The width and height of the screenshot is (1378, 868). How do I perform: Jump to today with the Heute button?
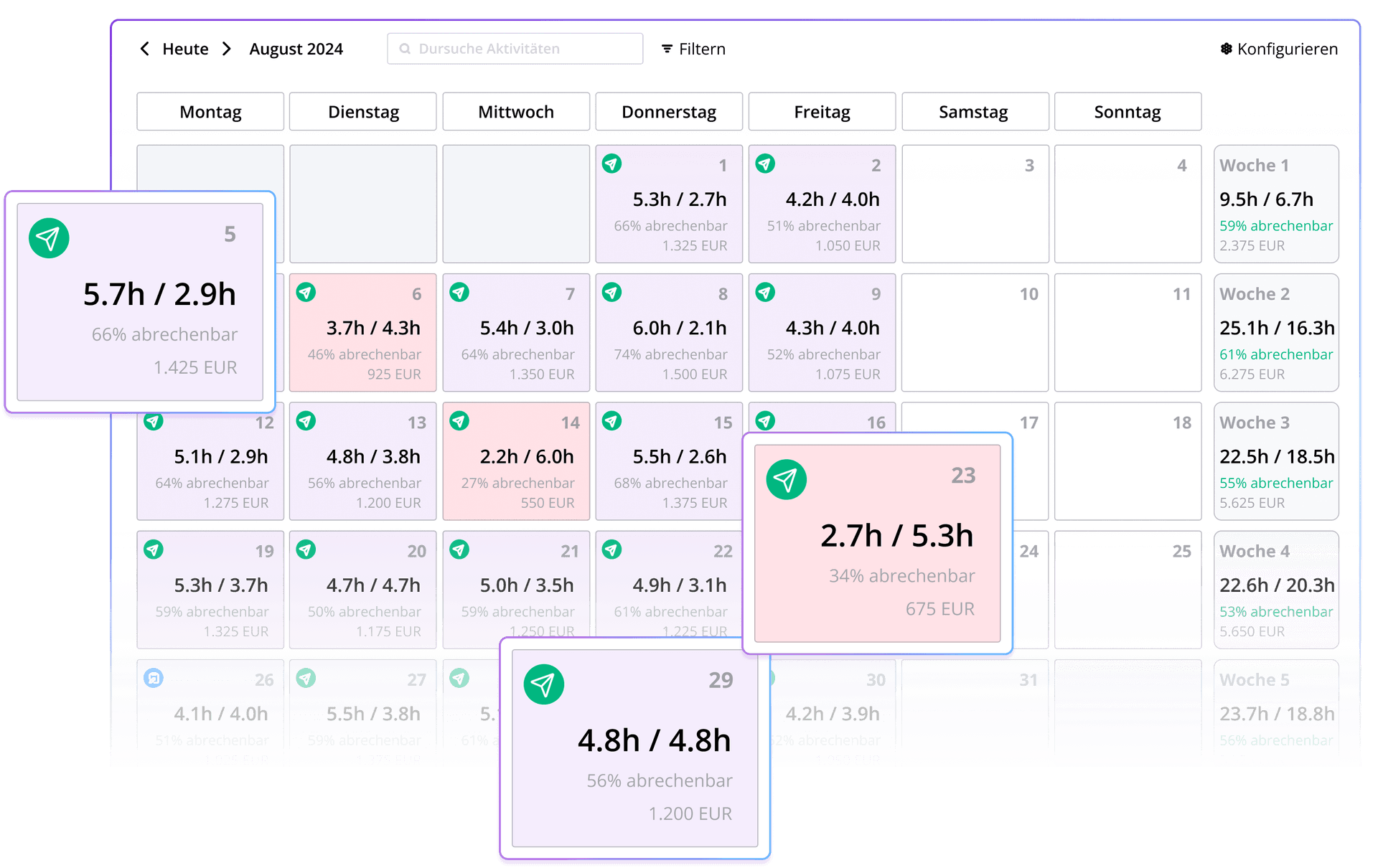(x=185, y=49)
